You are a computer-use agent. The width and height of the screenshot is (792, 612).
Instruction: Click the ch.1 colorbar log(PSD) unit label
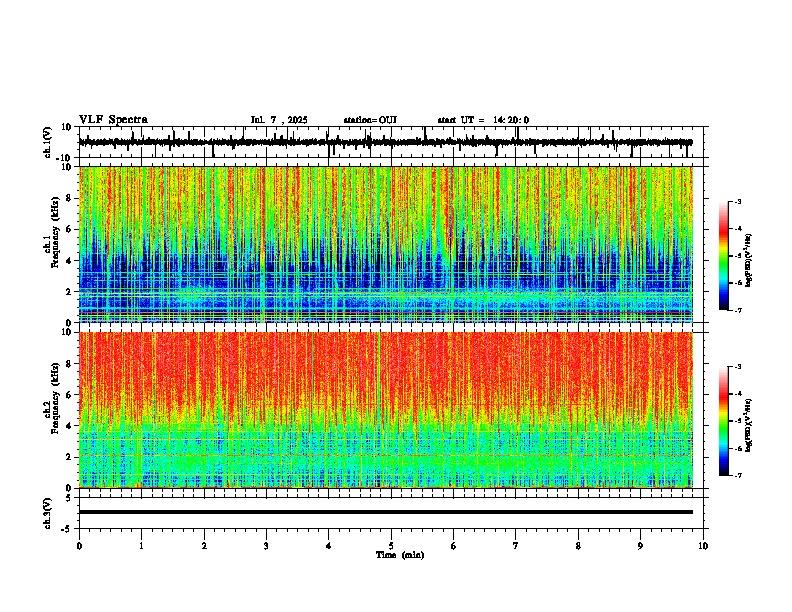click(749, 260)
